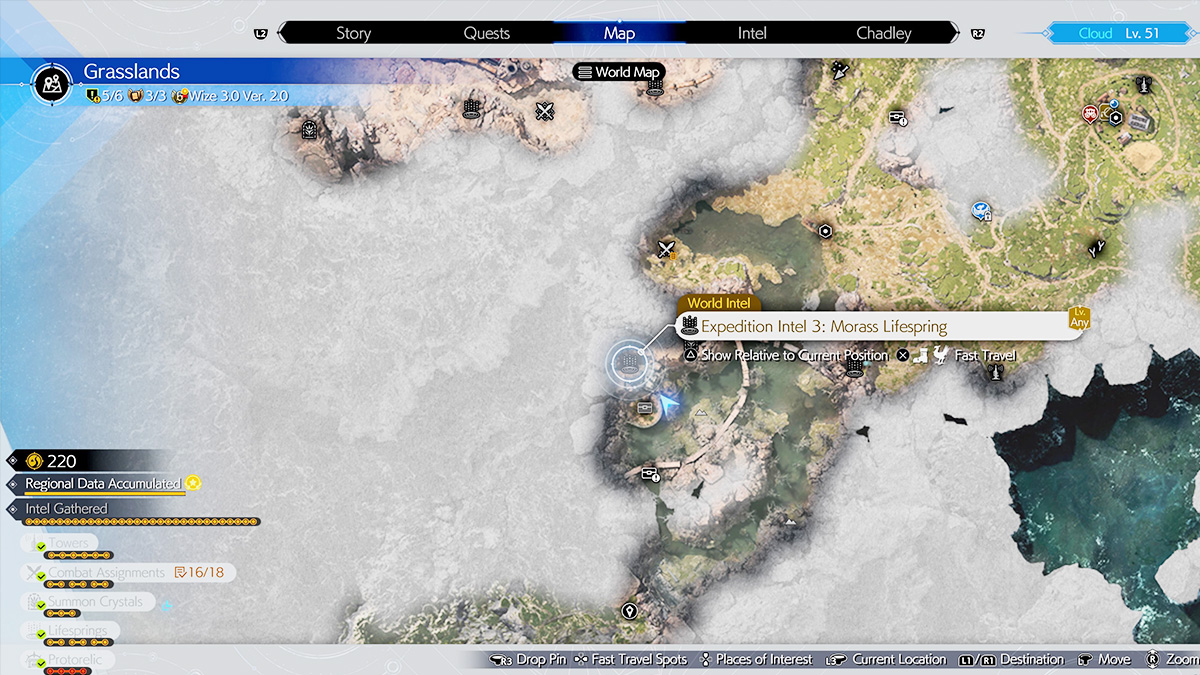
Task: Click the blue player position arrow
Action: pyautogui.click(x=669, y=404)
